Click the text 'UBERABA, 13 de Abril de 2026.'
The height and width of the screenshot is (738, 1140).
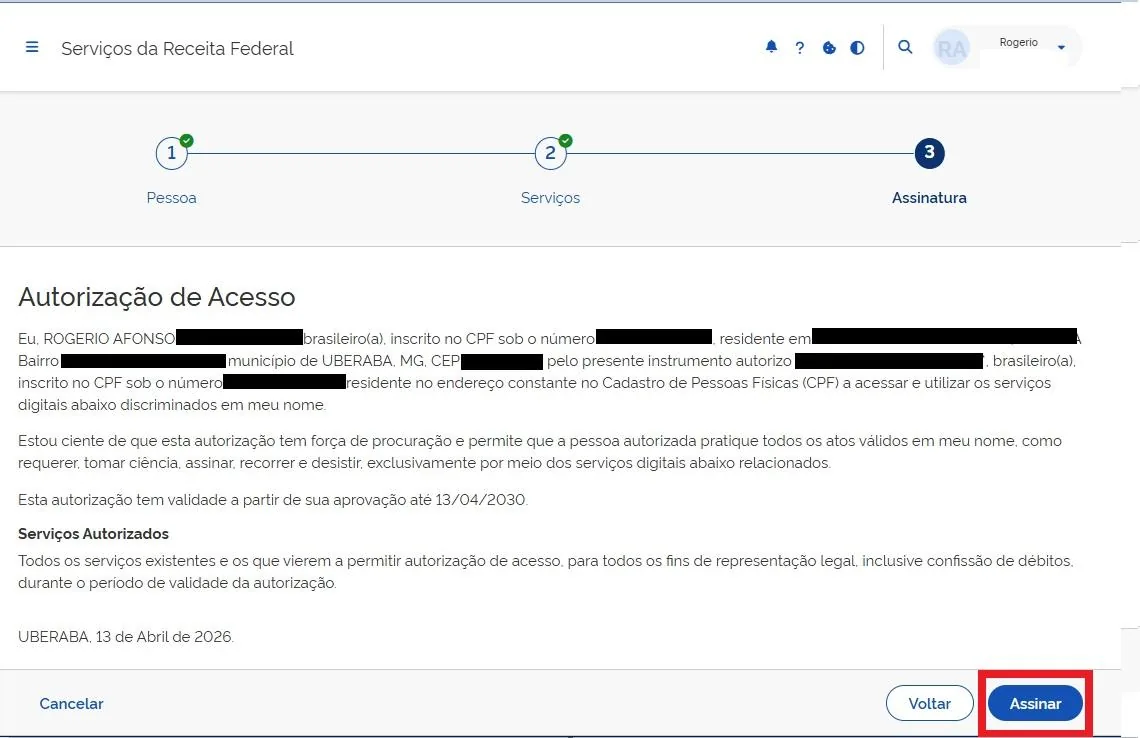126,637
